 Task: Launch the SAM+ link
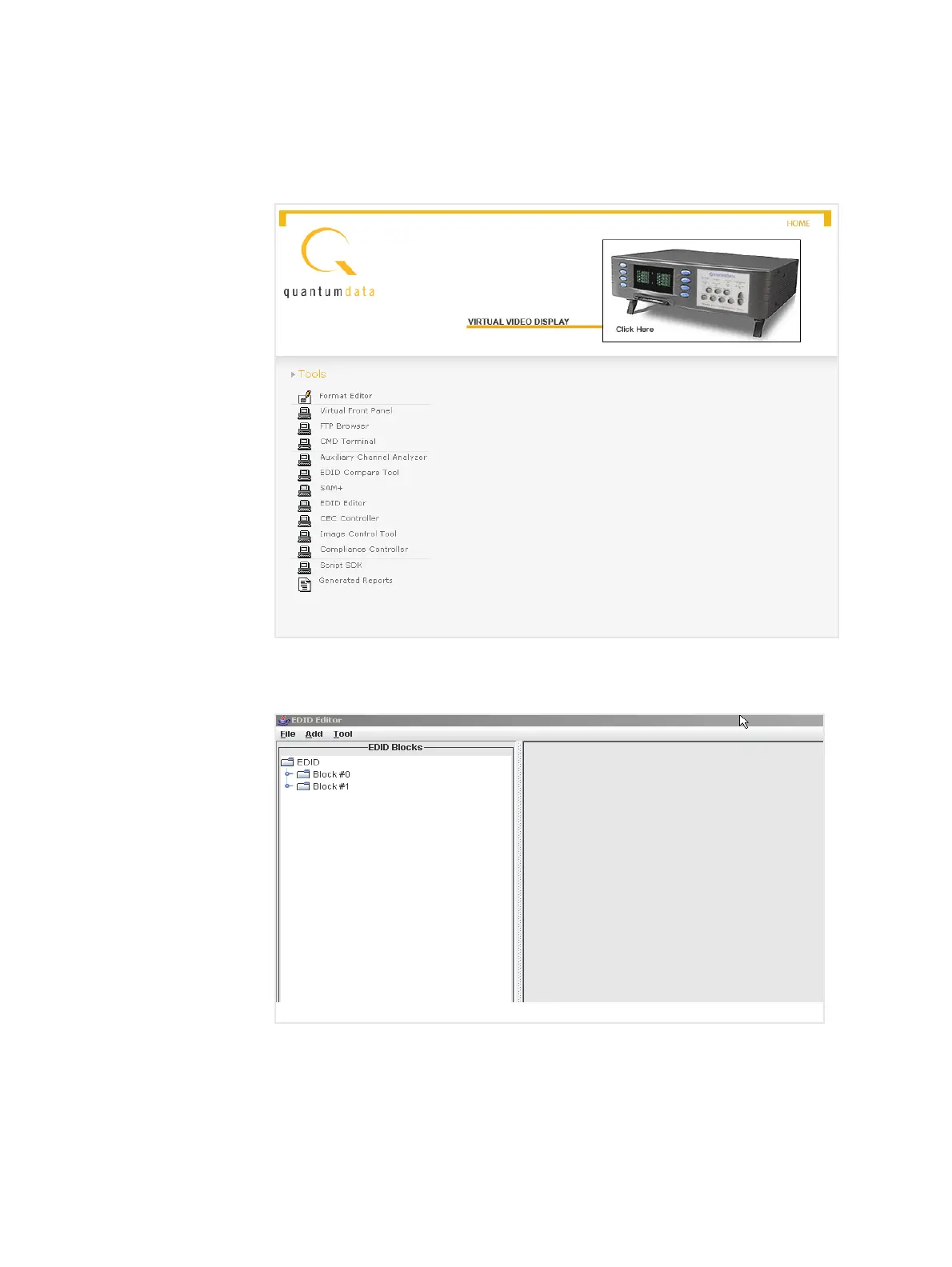point(331,488)
